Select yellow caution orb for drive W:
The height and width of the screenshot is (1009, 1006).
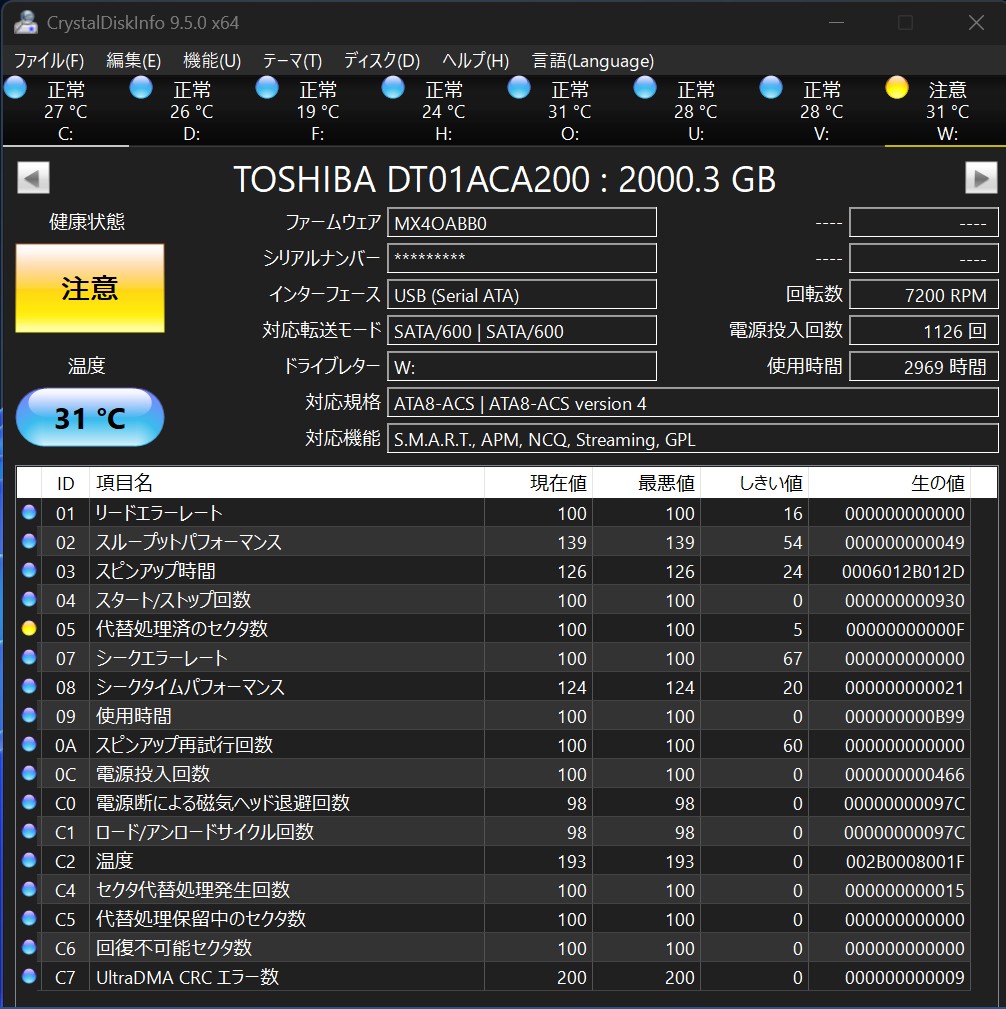pyautogui.click(x=897, y=88)
